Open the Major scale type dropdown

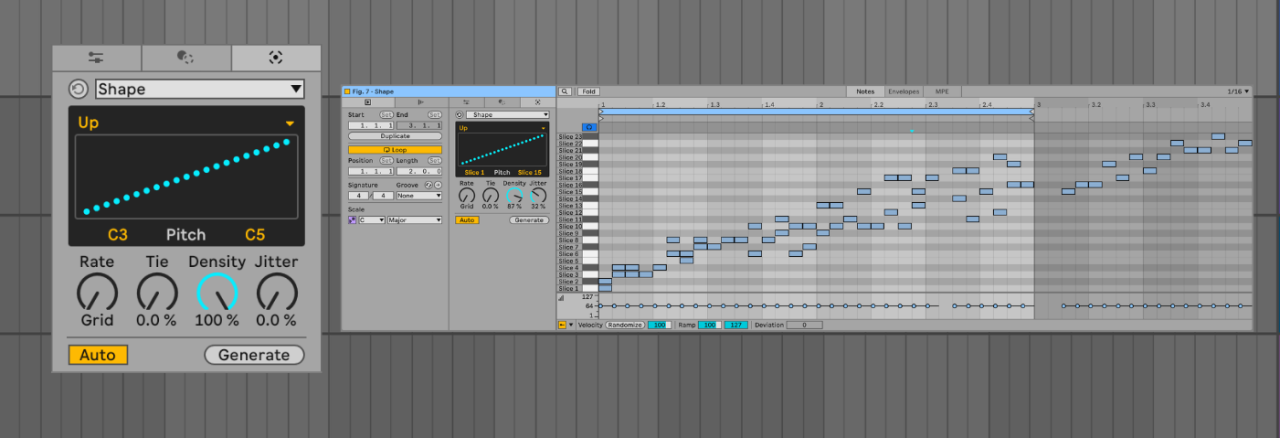(x=414, y=220)
